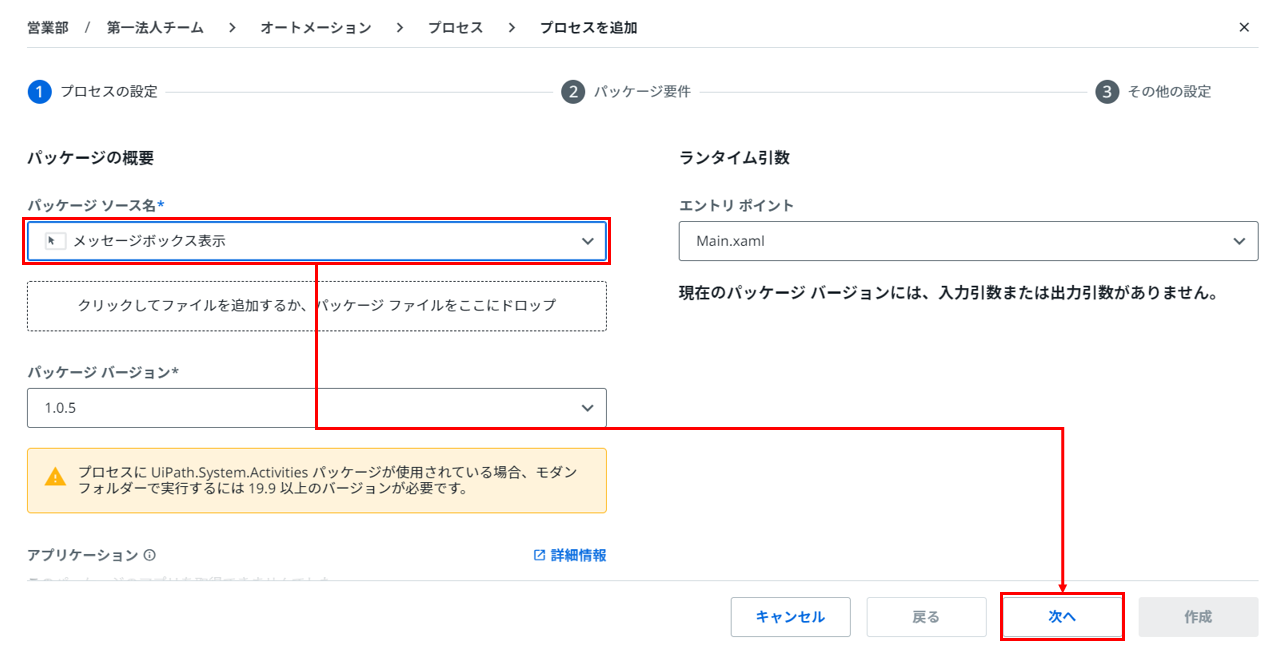
Task: Click the 戻る button
Action: coord(926,617)
